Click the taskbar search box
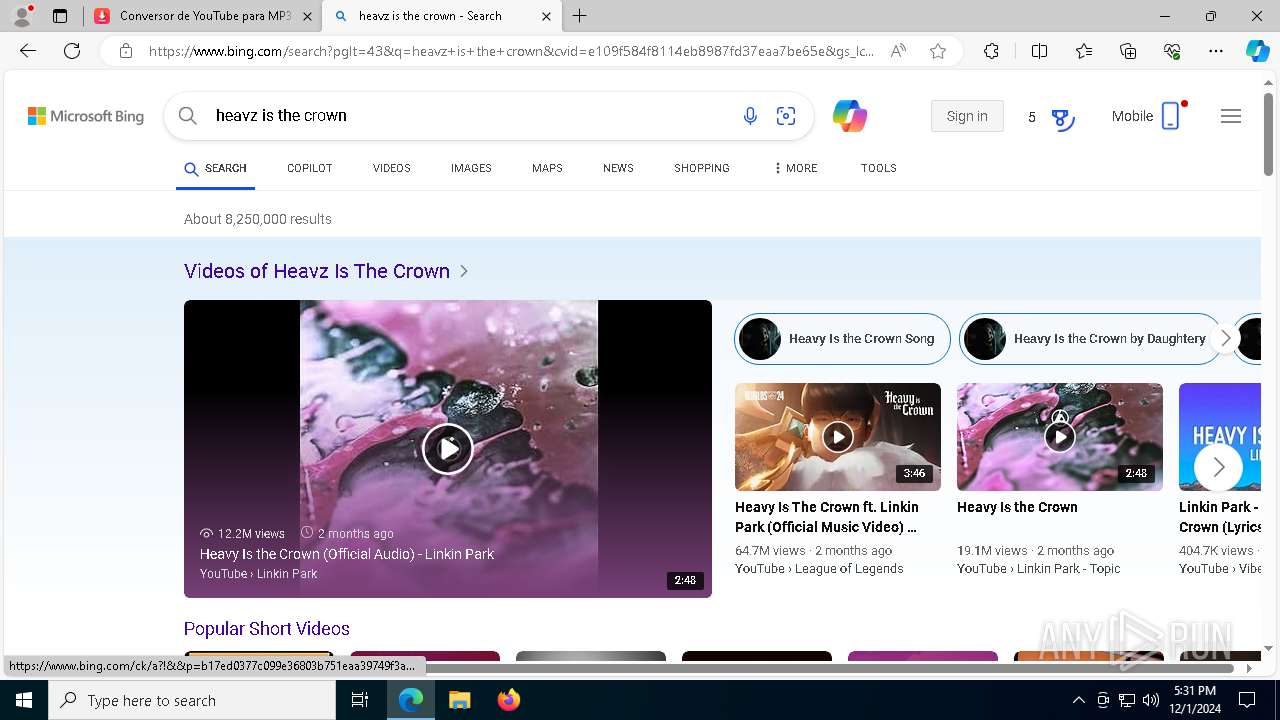Screen dimensions: 1280x720 192,700
